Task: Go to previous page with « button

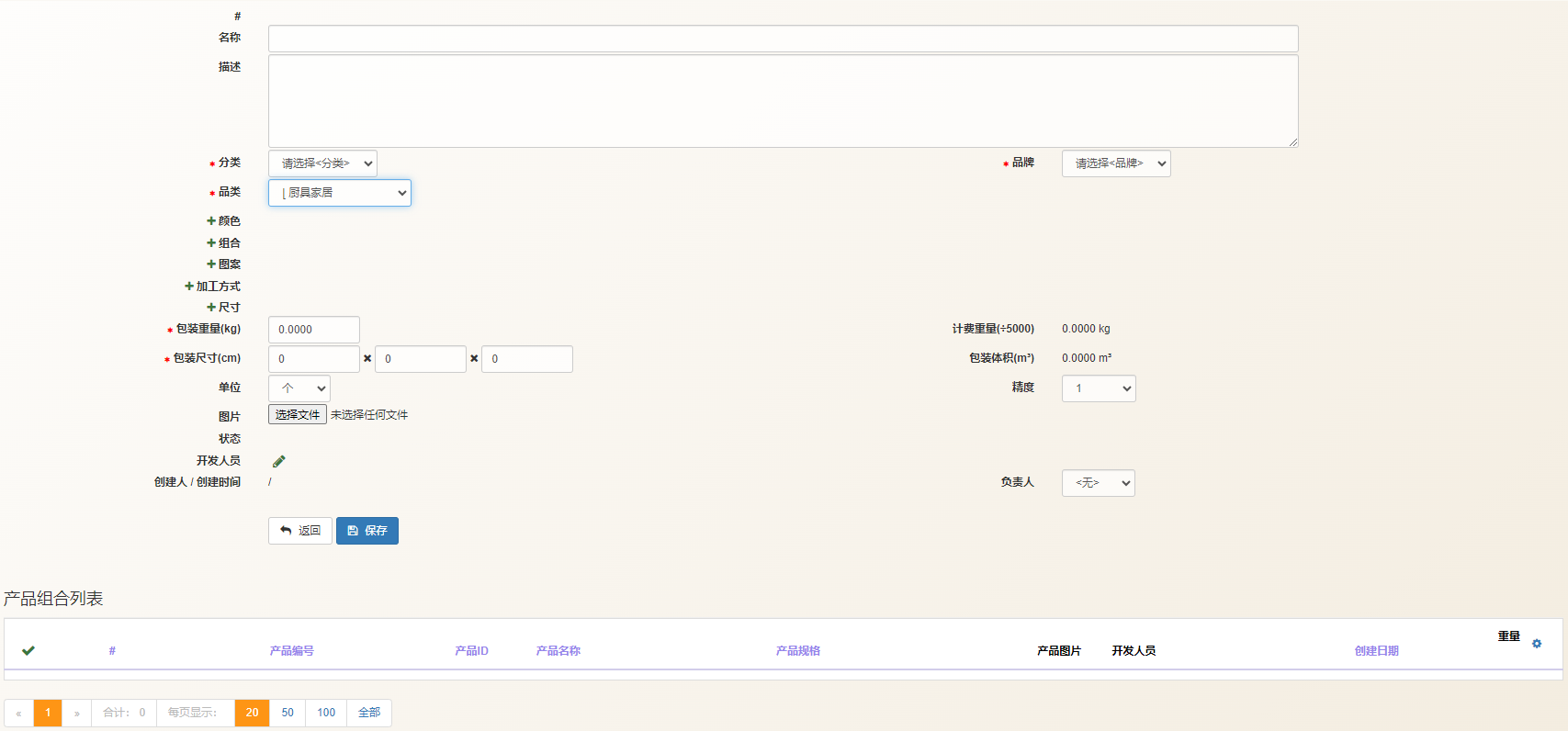Action: [18, 713]
